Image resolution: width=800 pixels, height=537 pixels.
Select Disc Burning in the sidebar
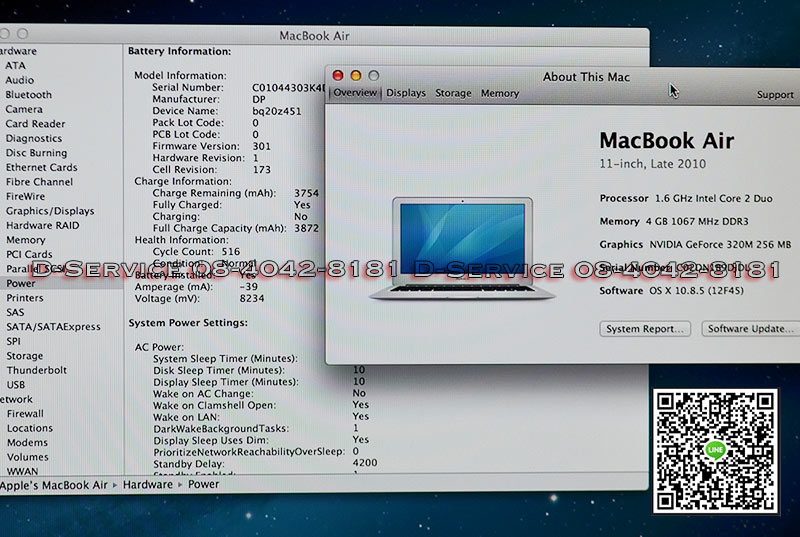(x=36, y=153)
